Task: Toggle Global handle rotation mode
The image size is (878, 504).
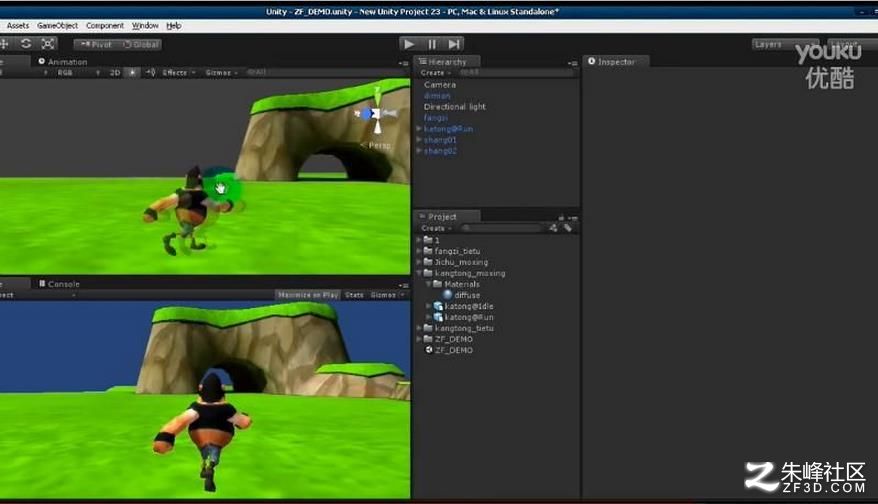Action: tap(141, 44)
